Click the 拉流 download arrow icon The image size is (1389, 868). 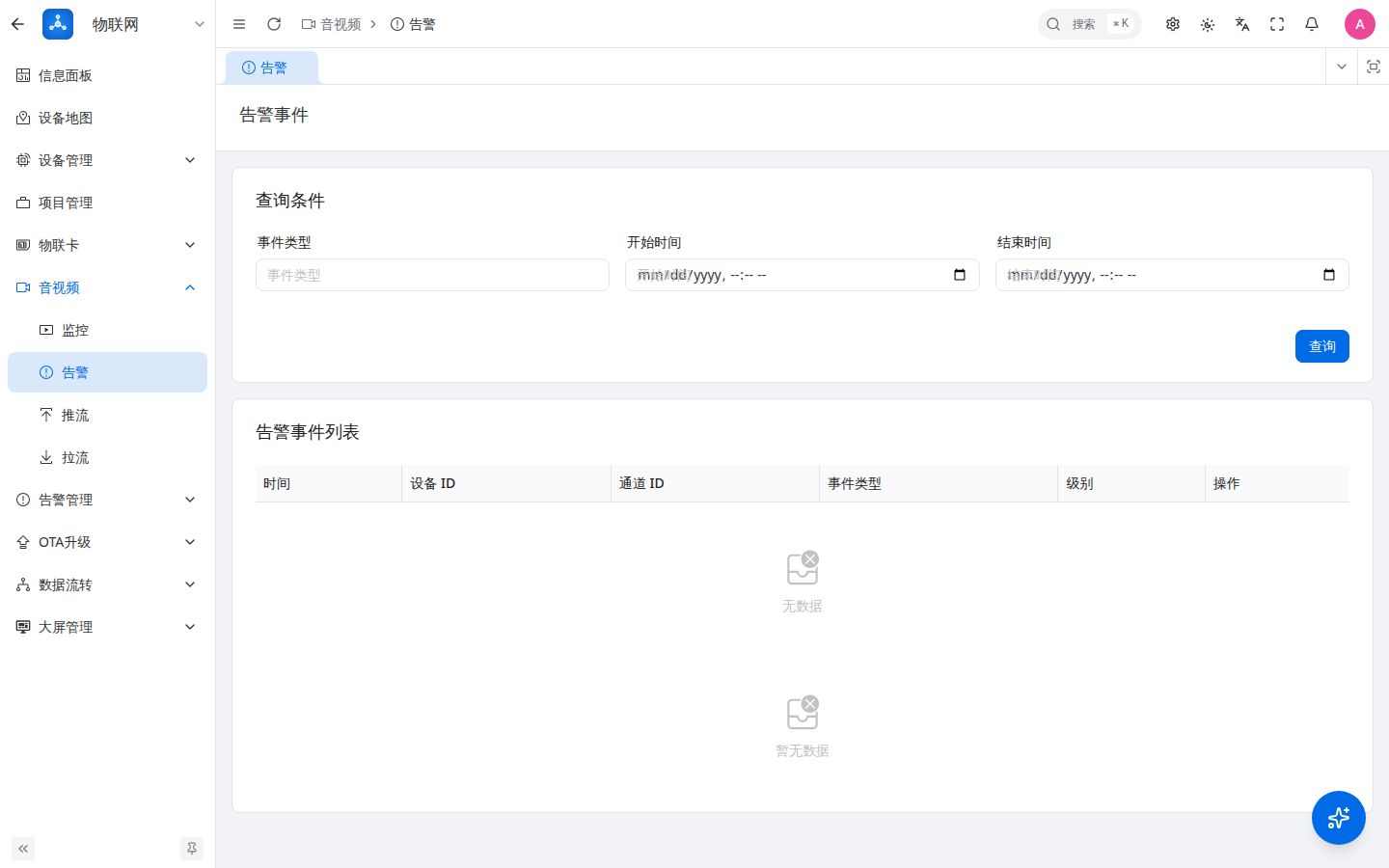click(46, 457)
